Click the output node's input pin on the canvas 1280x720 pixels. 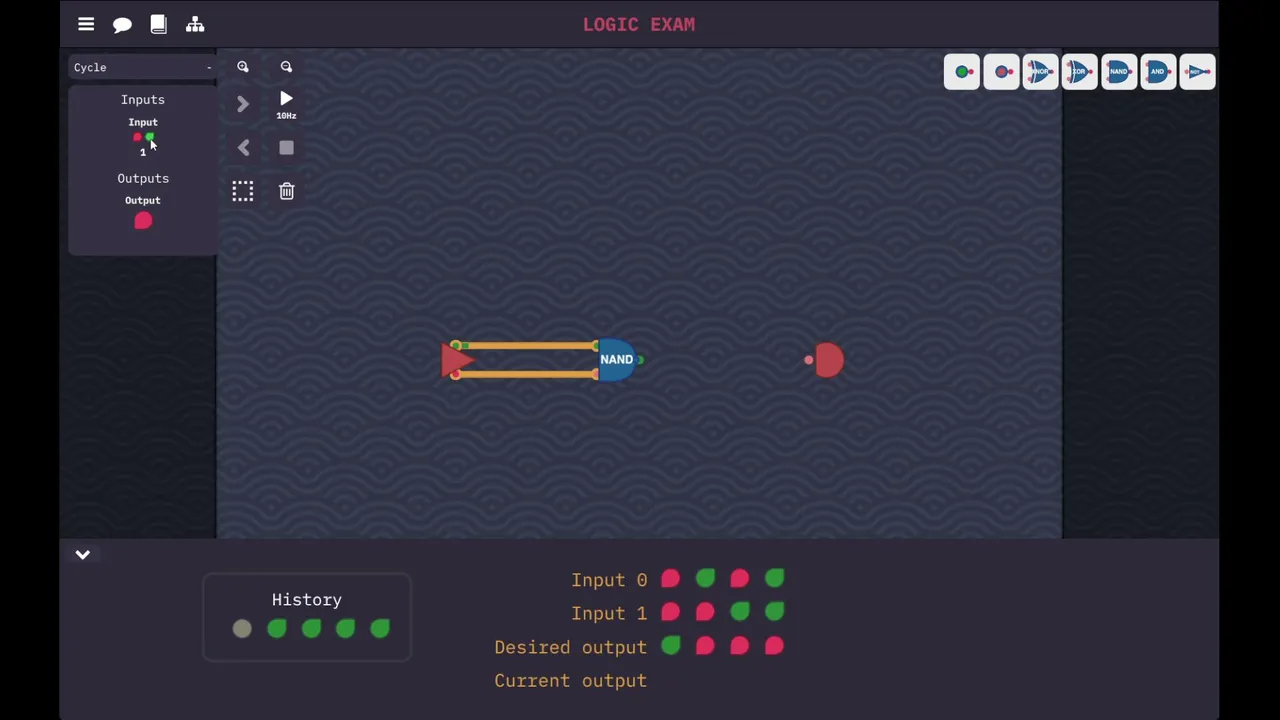(808, 360)
